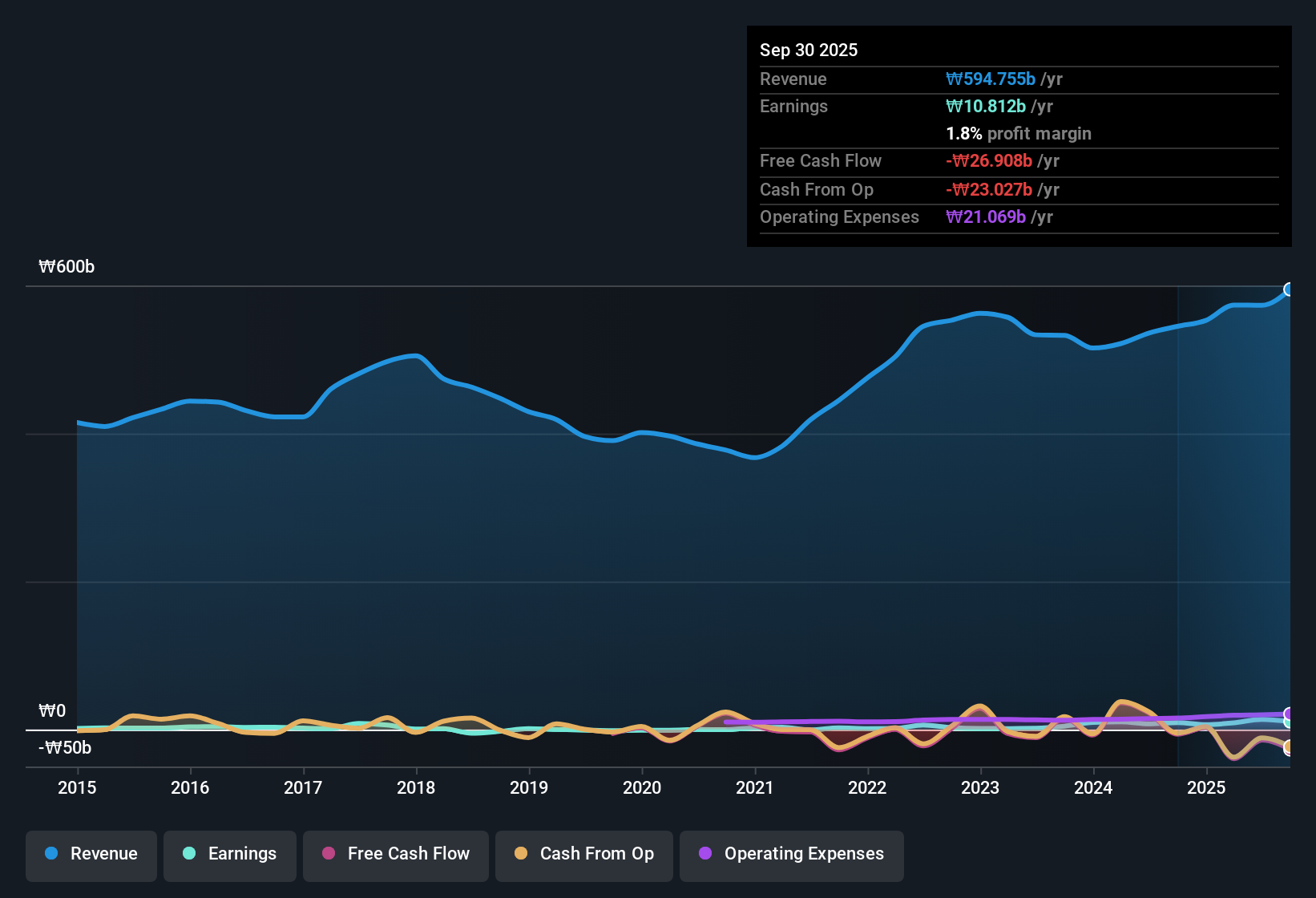Click the -₩50b y-axis label
The width and height of the screenshot is (1316, 898).
[x=65, y=748]
